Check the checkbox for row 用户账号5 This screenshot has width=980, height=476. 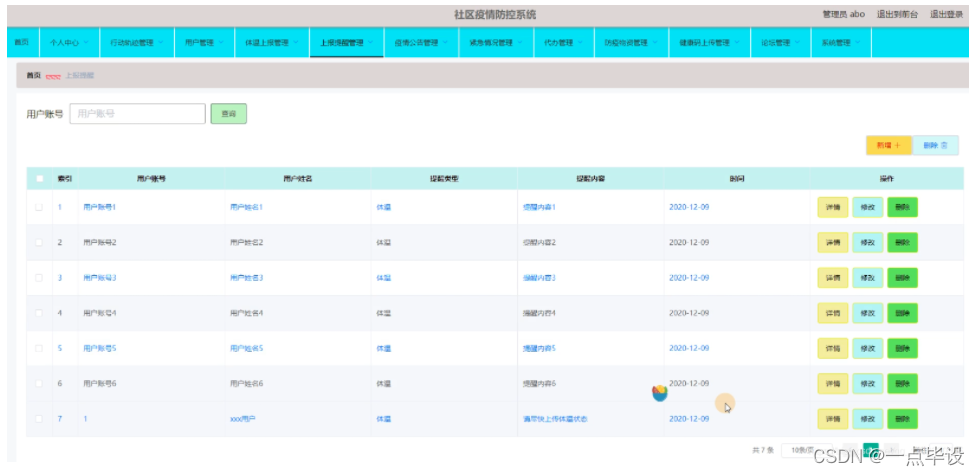(39, 348)
